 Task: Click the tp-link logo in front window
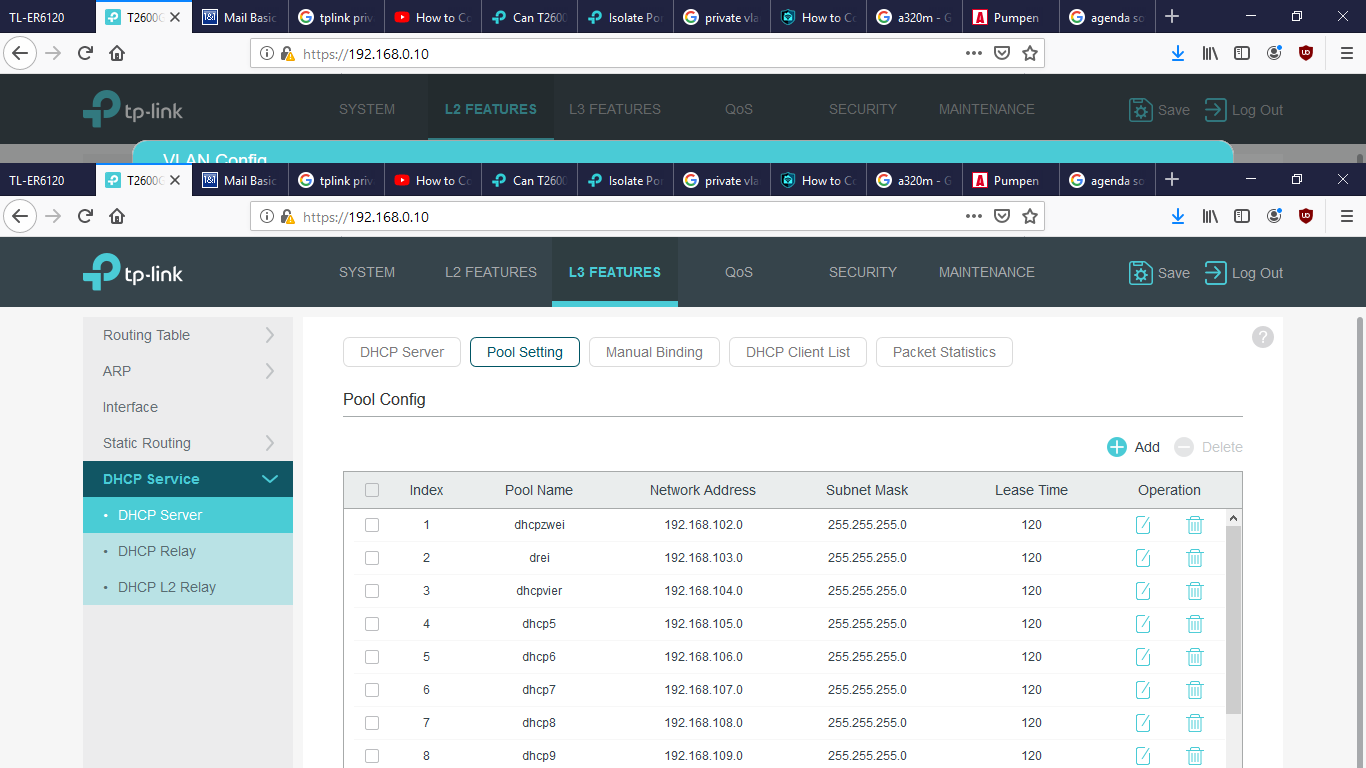(133, 273)
